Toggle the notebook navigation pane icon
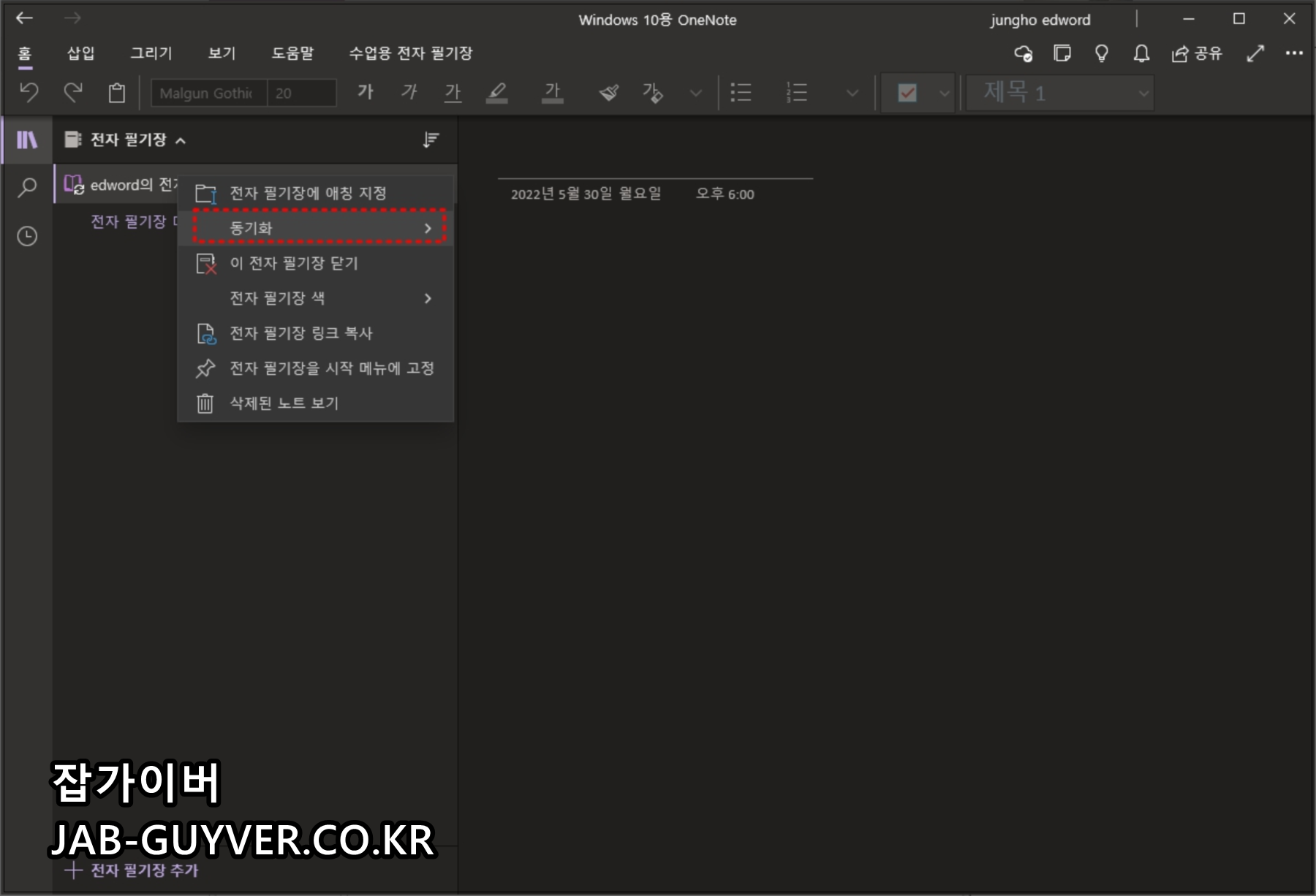This screenshot has width=1316, height=896. pyautogui.click(x=27, y=140)
